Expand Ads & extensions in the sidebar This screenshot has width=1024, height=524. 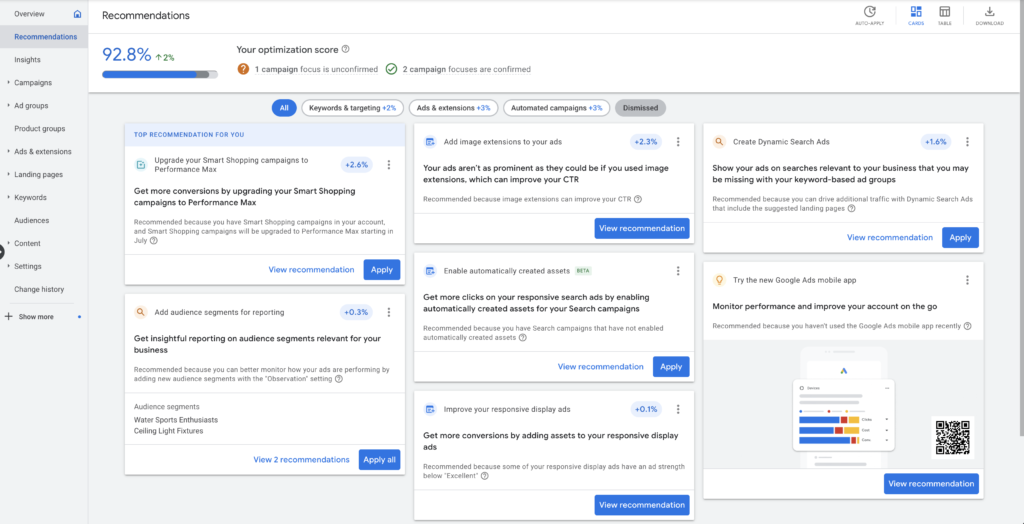click(x=8, y=152)
